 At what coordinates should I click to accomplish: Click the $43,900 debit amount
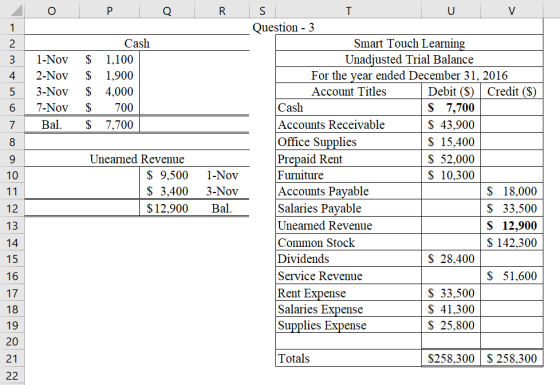pos(451,125)
